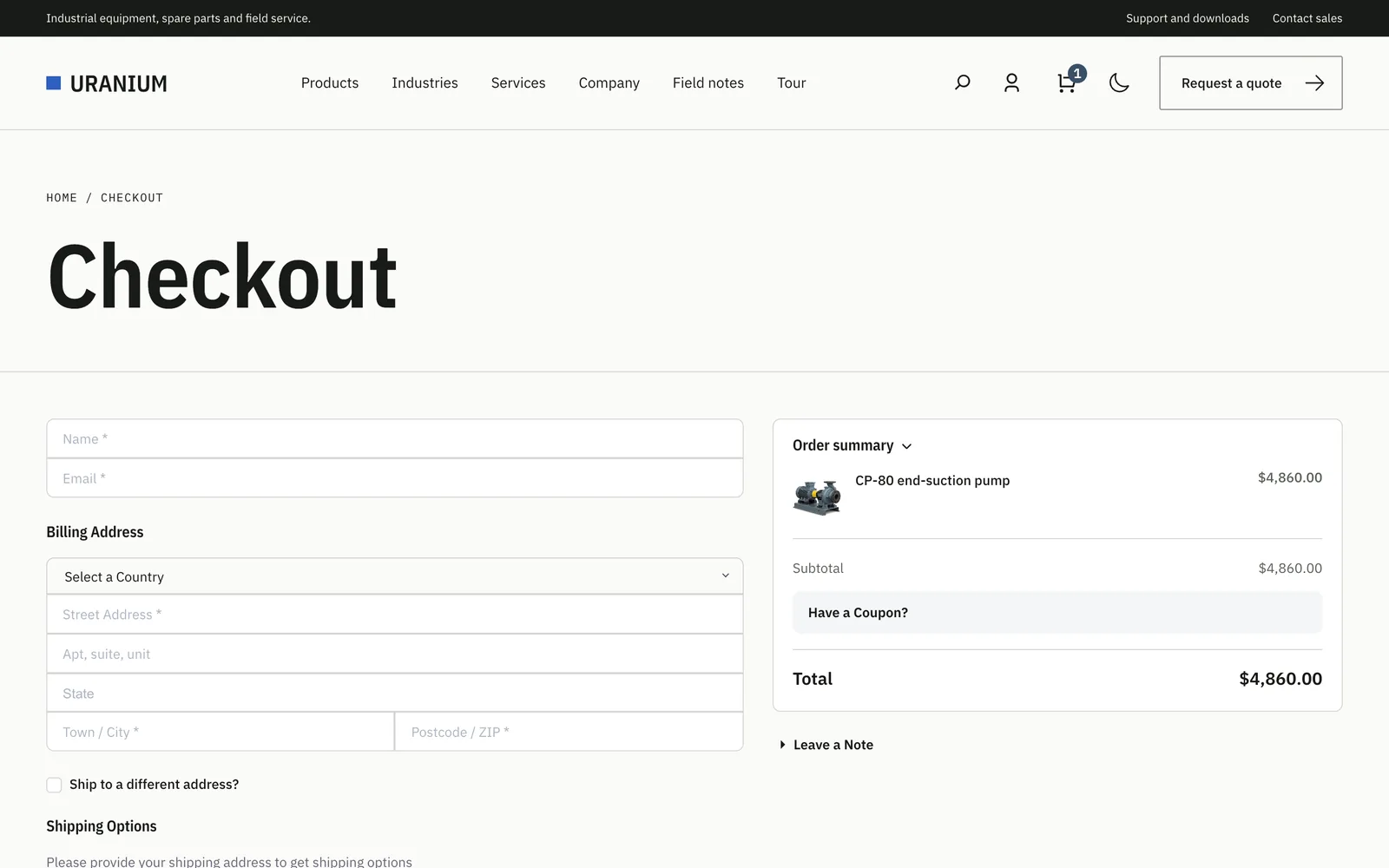Go to Field notes page
The height and width of the screenshot is (868, 1389).
[x=708, y=82]
